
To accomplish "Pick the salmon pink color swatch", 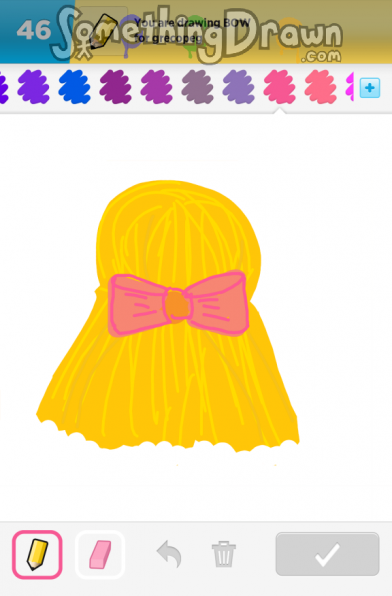I will pos(321,87).
